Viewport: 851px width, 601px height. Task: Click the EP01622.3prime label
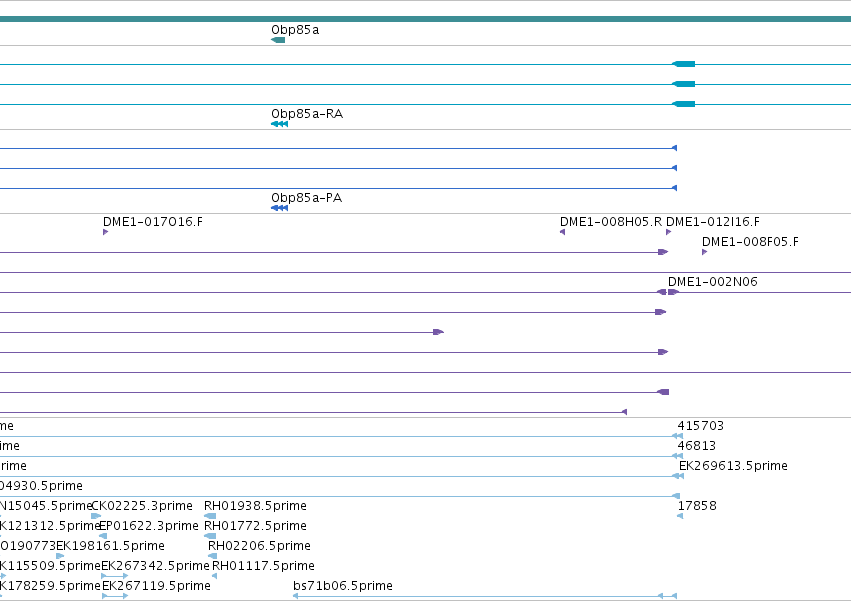149,526
